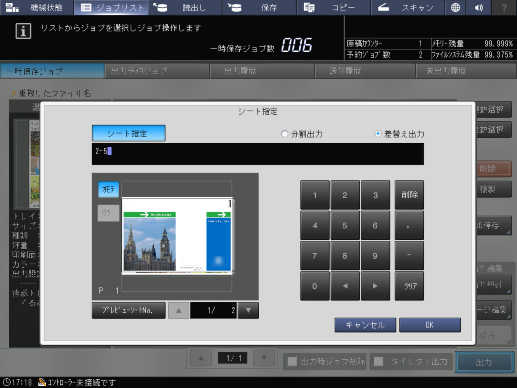Click the machine status icon
517x388 pixels.
(x=12, y=7)
